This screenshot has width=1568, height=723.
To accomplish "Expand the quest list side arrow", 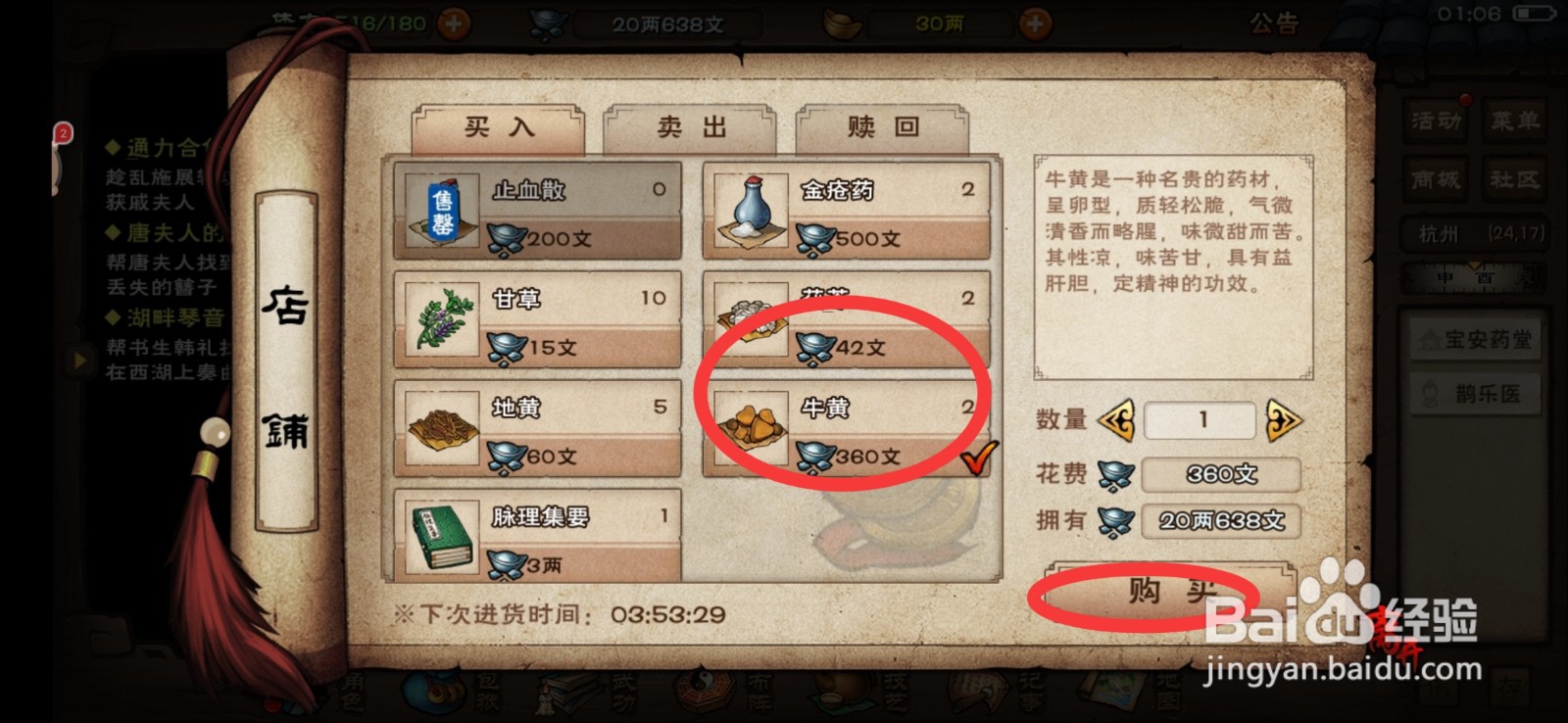I will pos(80,360).
